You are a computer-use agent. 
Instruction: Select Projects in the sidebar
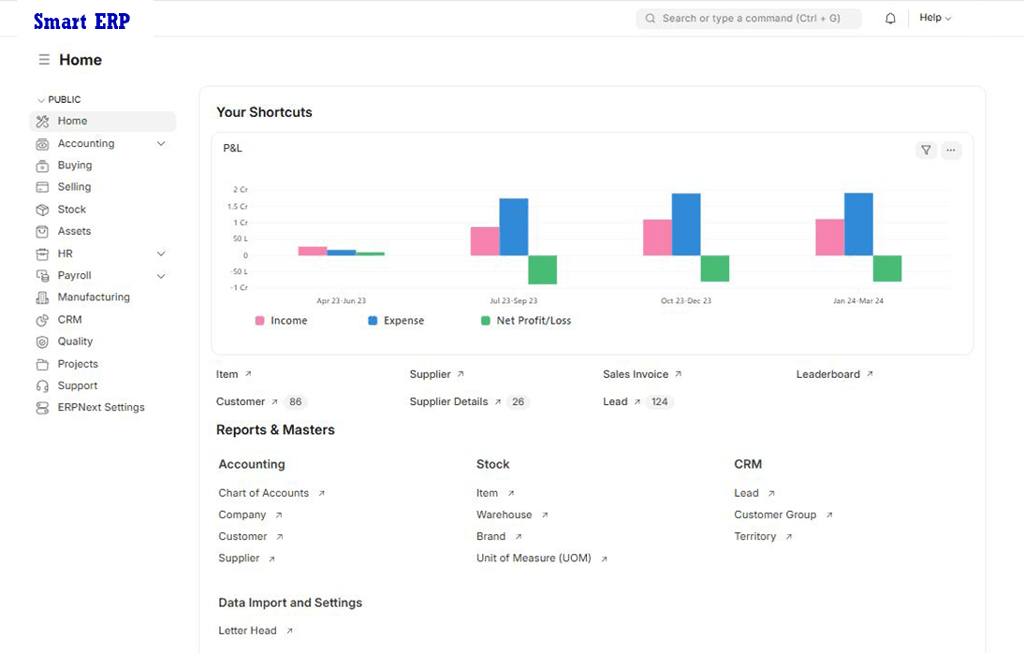coord(77,364)
